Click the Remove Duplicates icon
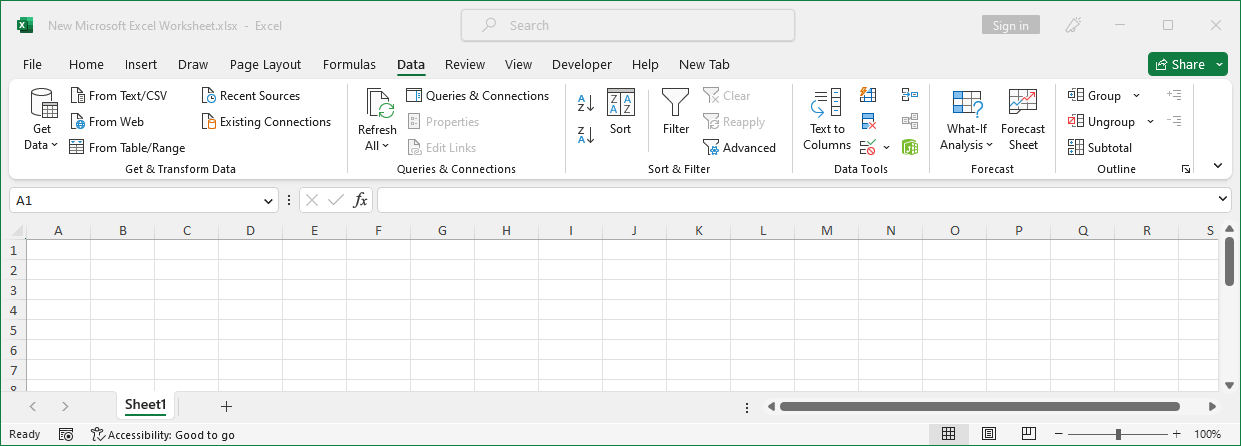 pos(868,122)
